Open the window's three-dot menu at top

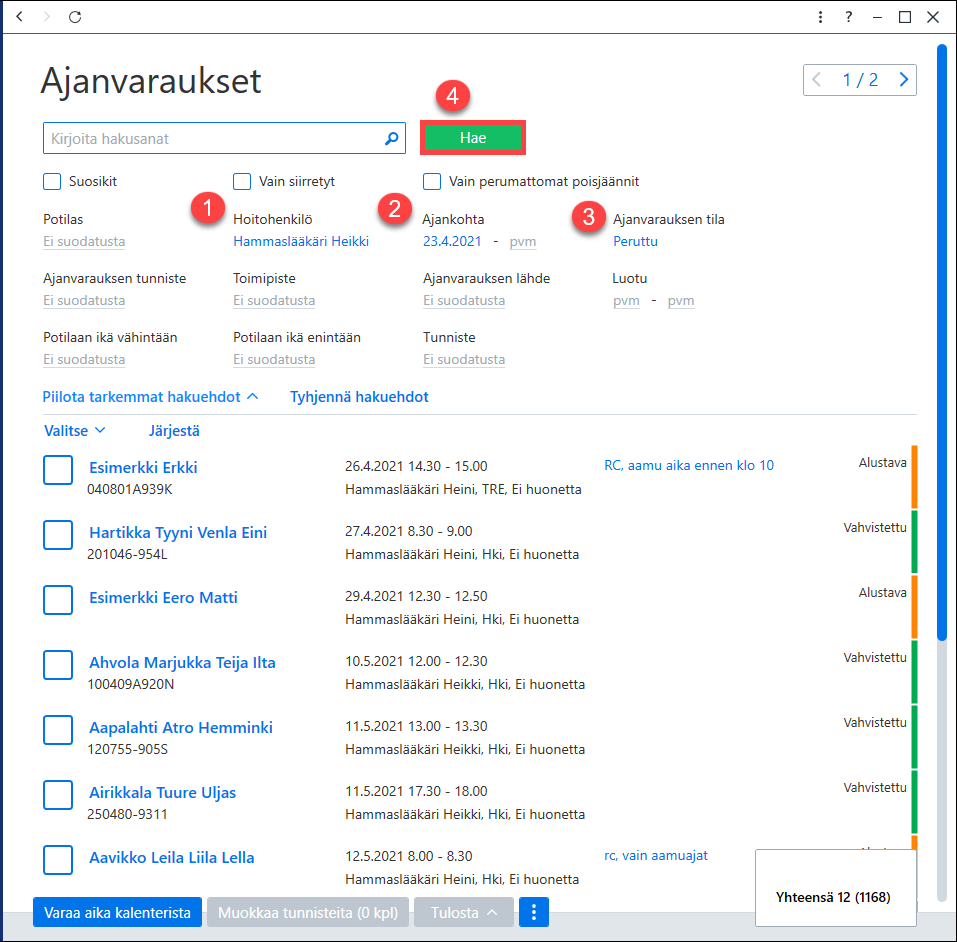(820, 16)
